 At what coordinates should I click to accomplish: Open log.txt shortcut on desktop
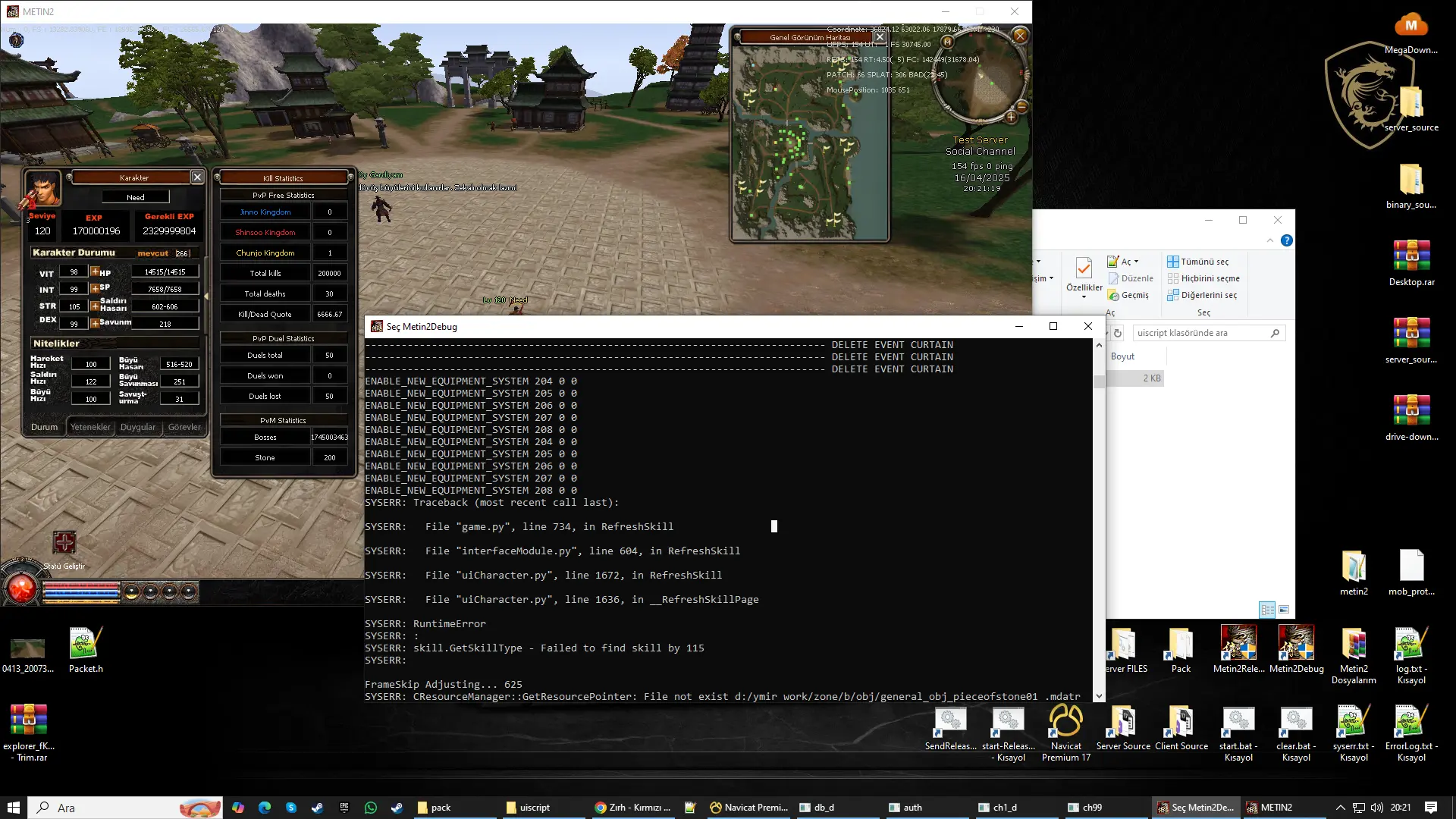1410,655
